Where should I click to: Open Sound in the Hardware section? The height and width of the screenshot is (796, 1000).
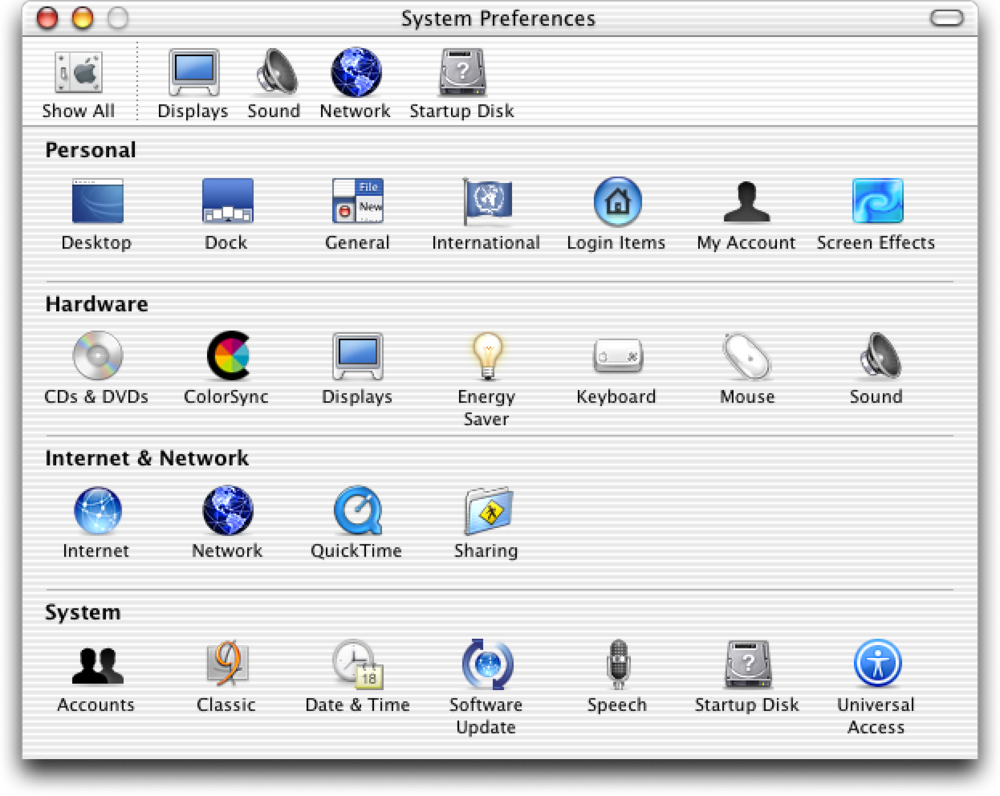(879, 355)
